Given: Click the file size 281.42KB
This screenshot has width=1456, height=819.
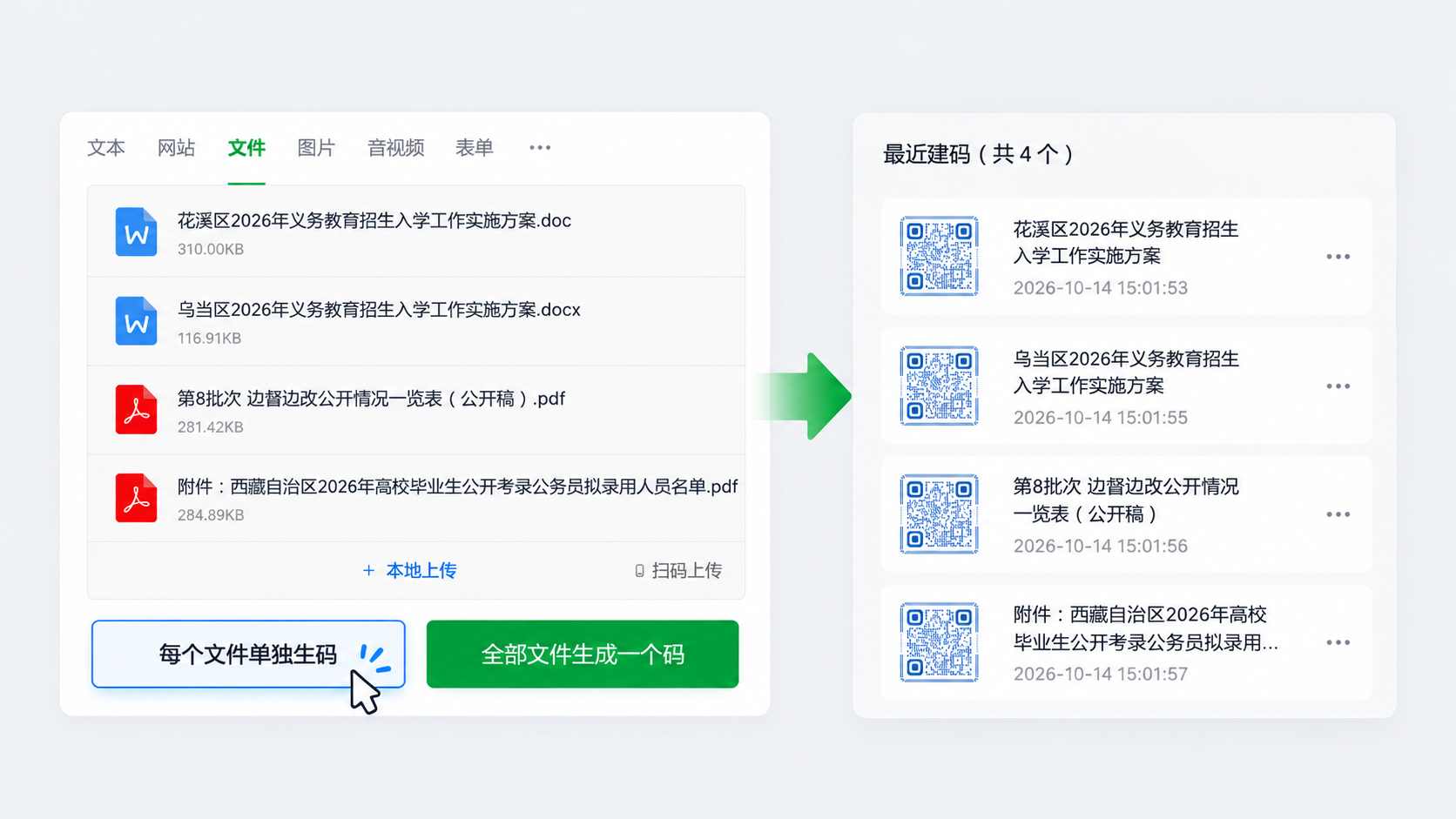Looking at the screenshot, I should click(211, 427).
